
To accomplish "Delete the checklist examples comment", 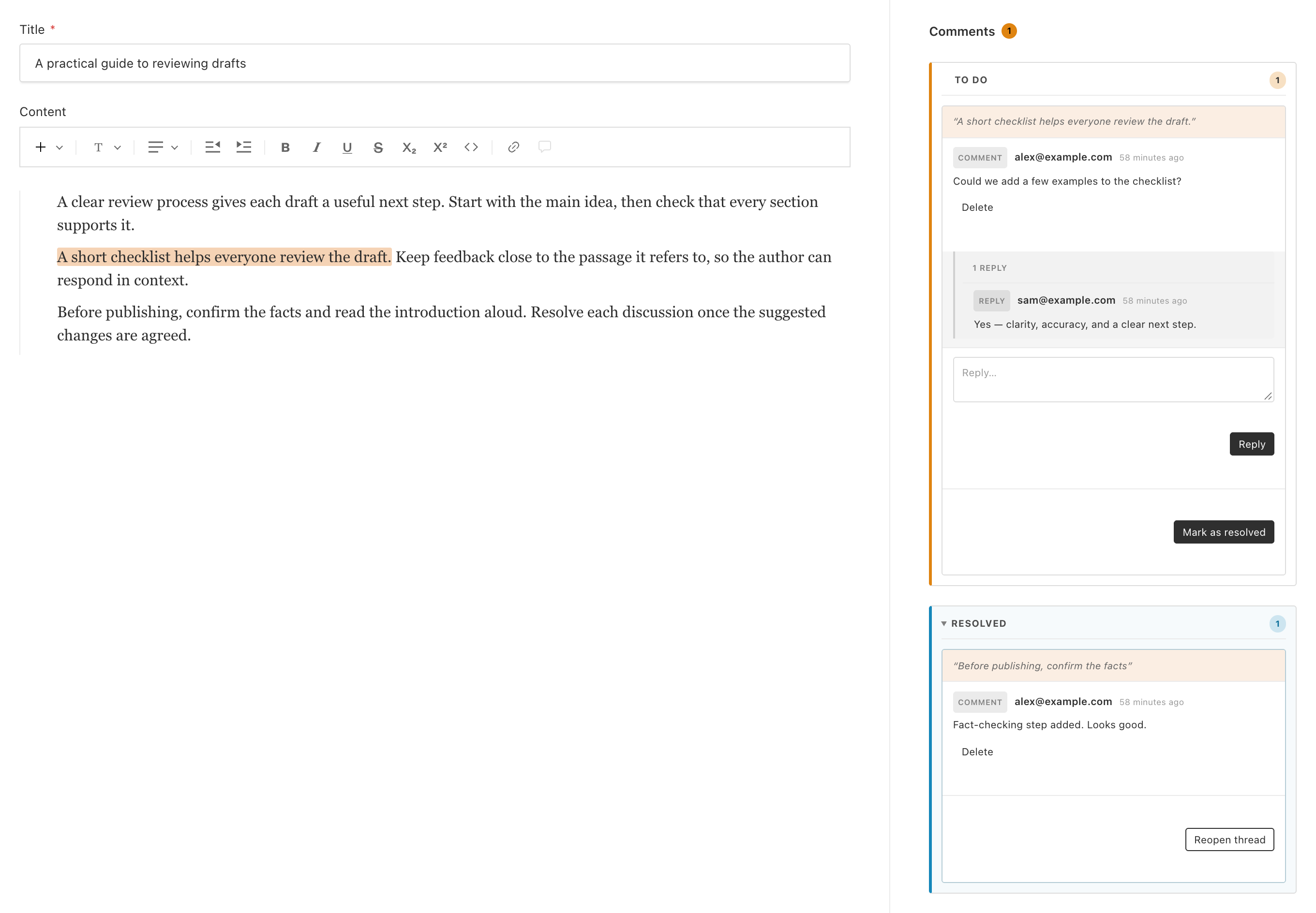I will click(977, 207).
